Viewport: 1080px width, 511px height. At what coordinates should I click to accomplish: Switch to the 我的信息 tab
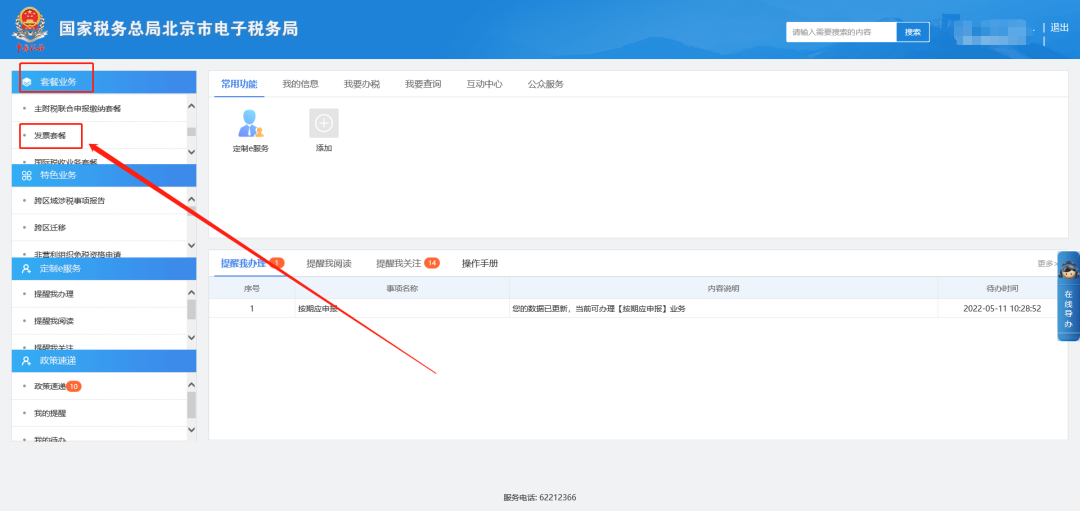300,84
